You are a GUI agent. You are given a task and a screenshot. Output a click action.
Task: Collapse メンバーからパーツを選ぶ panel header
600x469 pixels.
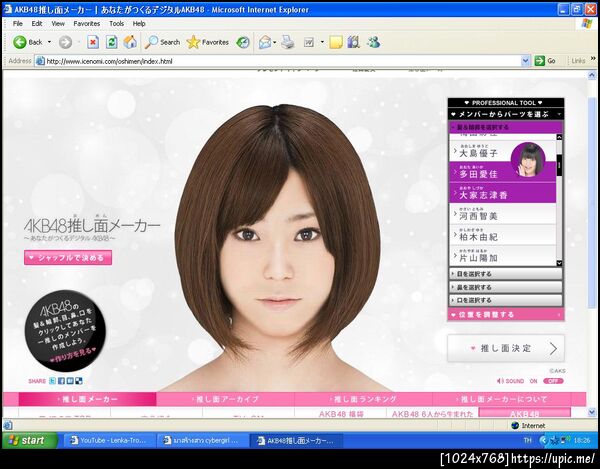[x=505, y=114]
